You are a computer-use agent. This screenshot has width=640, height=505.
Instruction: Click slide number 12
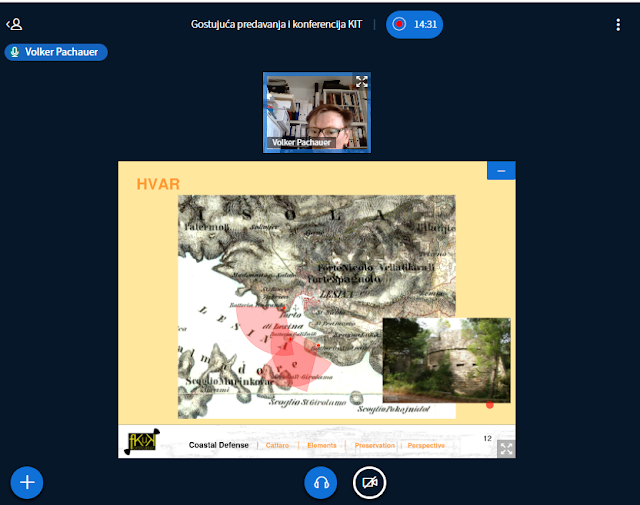(487, 438)
